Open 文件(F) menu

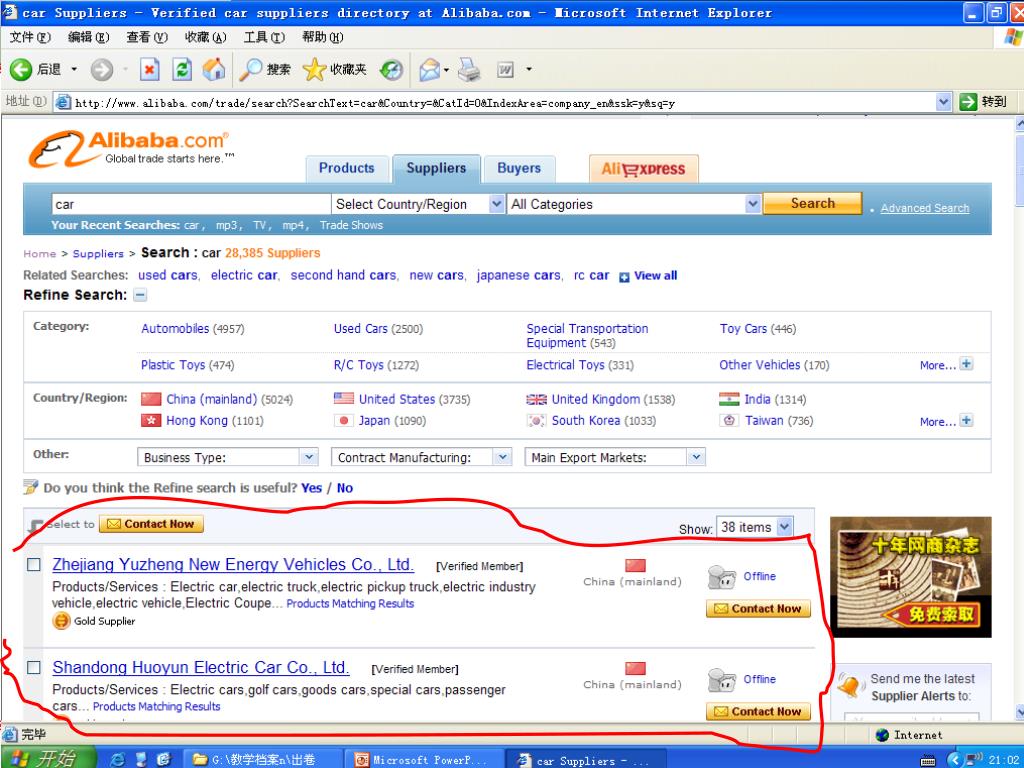click(x=30, y=37)
